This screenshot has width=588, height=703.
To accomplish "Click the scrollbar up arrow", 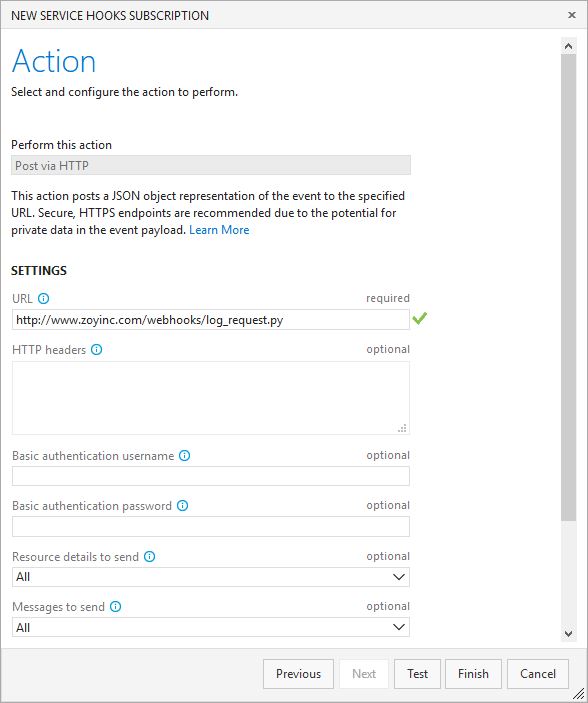I will (569, 46).
